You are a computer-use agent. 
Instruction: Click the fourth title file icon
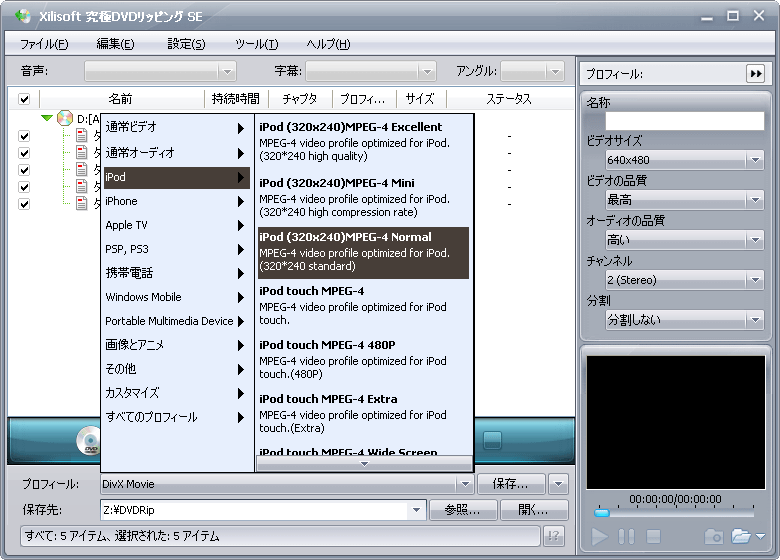[82, 186]
